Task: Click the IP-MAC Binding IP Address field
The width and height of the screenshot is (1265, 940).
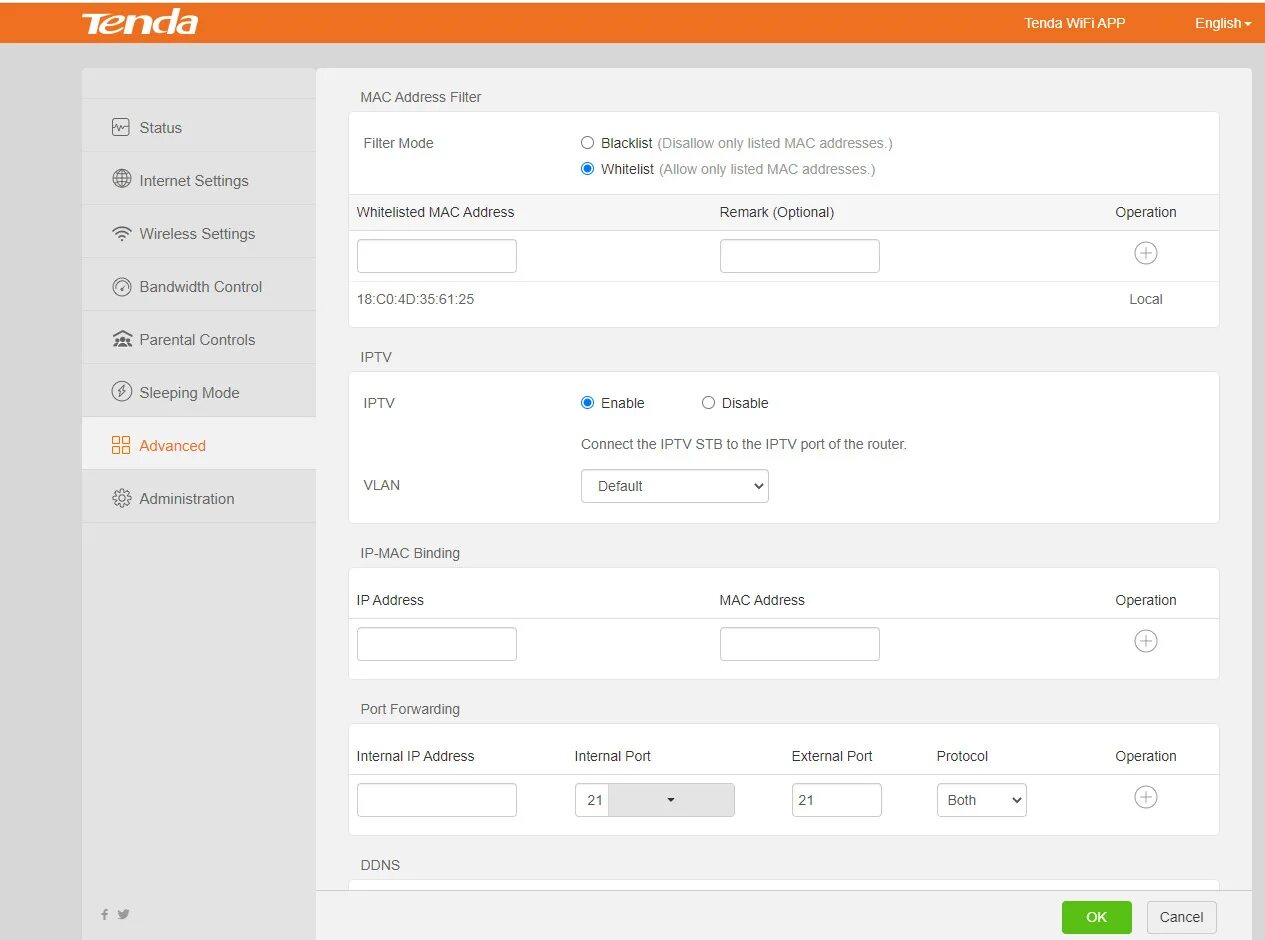Action: [437, 644]
